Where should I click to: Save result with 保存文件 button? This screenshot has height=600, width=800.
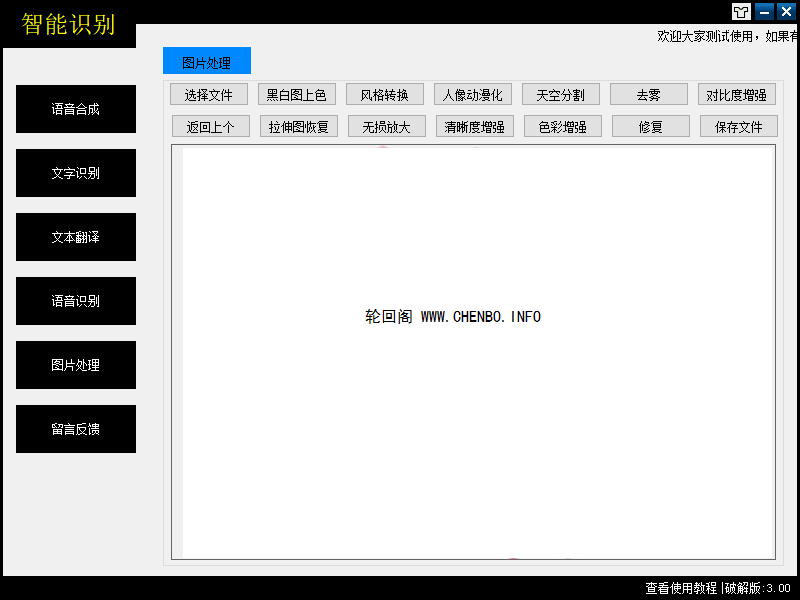[x=739, y=127]
